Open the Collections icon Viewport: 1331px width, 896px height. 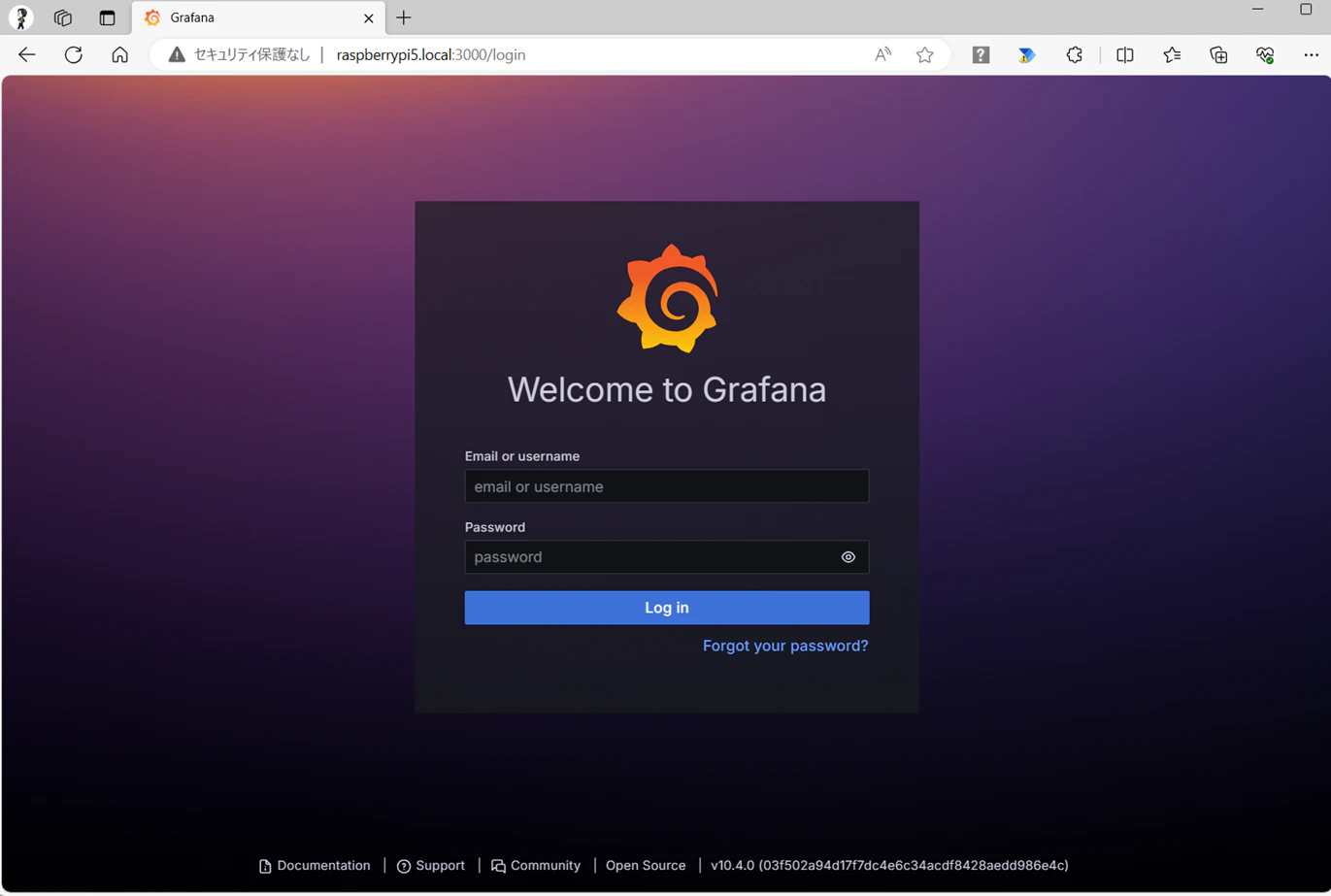1218,55
